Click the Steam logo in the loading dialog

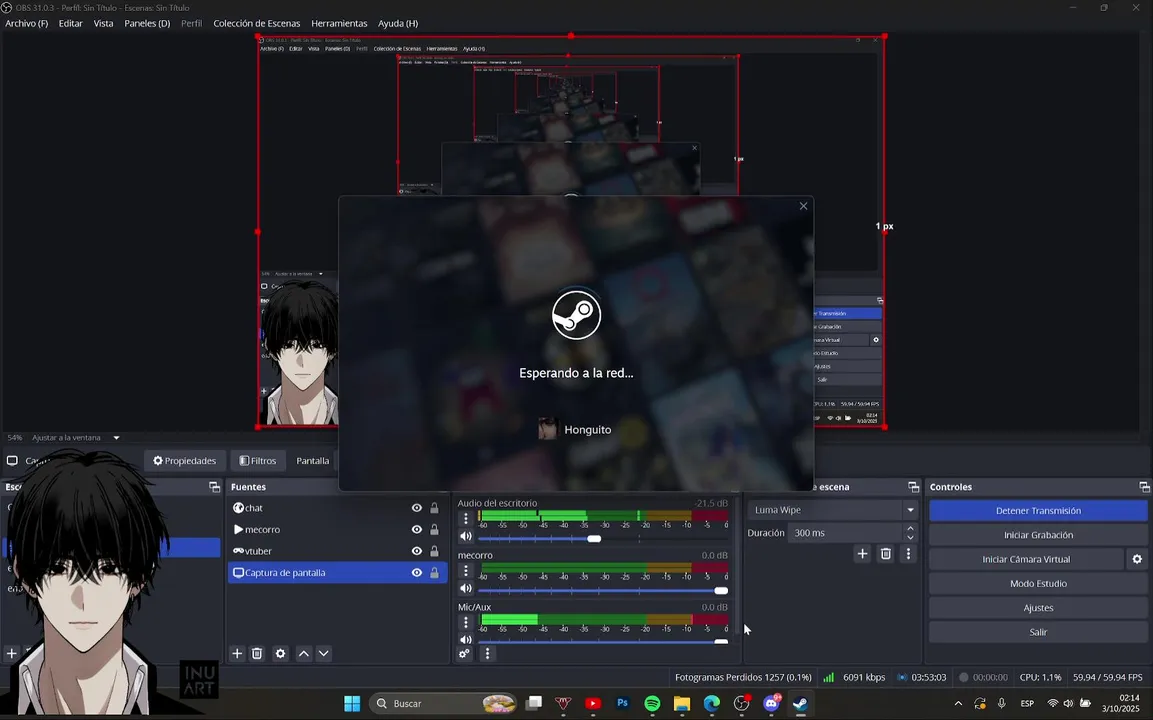(576, 315)
